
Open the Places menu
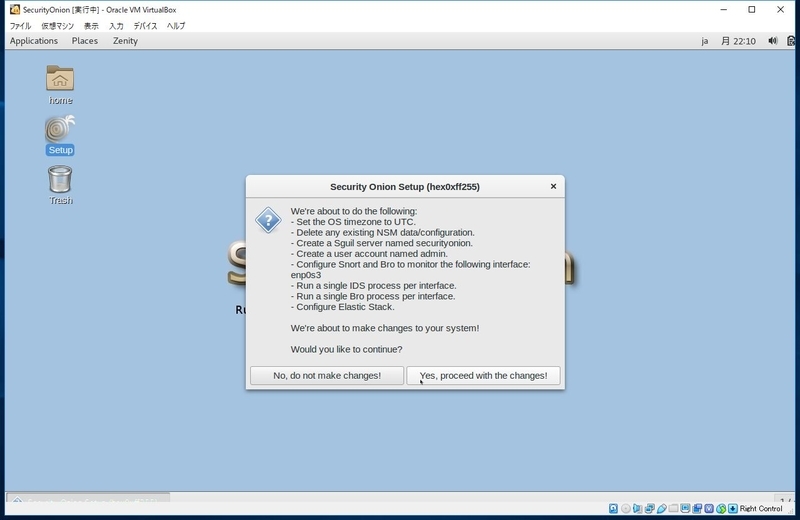(85, 41)
